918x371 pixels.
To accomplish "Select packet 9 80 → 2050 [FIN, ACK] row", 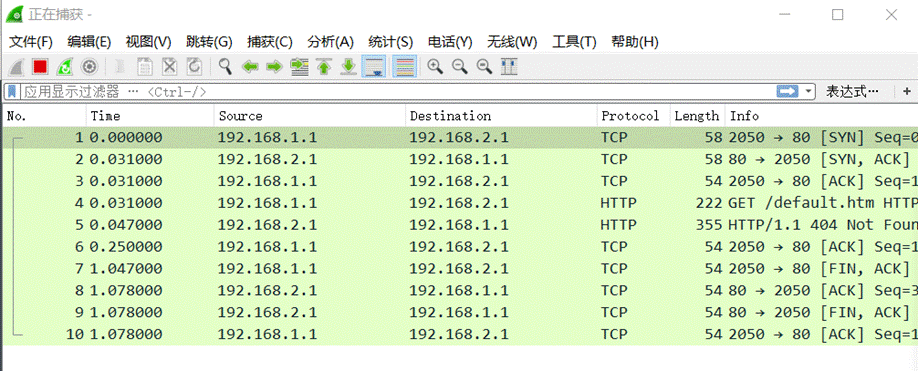I will (x=461, y=312).
